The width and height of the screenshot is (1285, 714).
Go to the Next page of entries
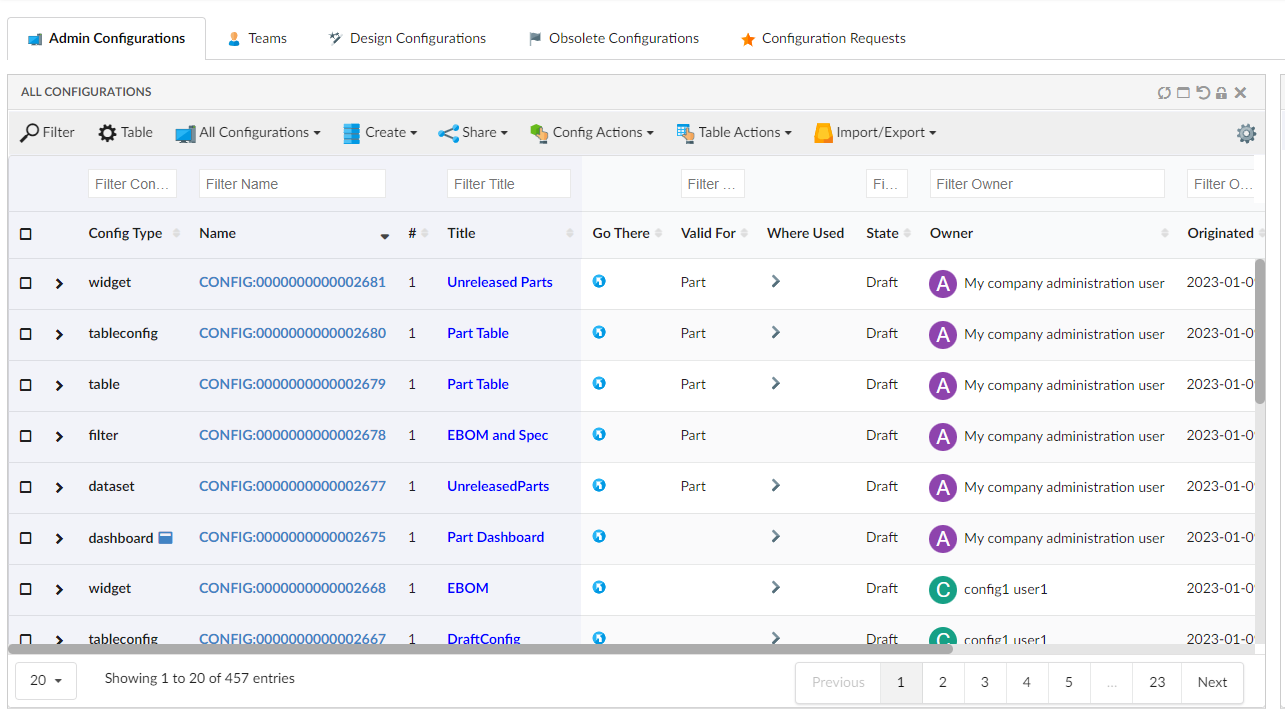click(x=1212, y=682)
